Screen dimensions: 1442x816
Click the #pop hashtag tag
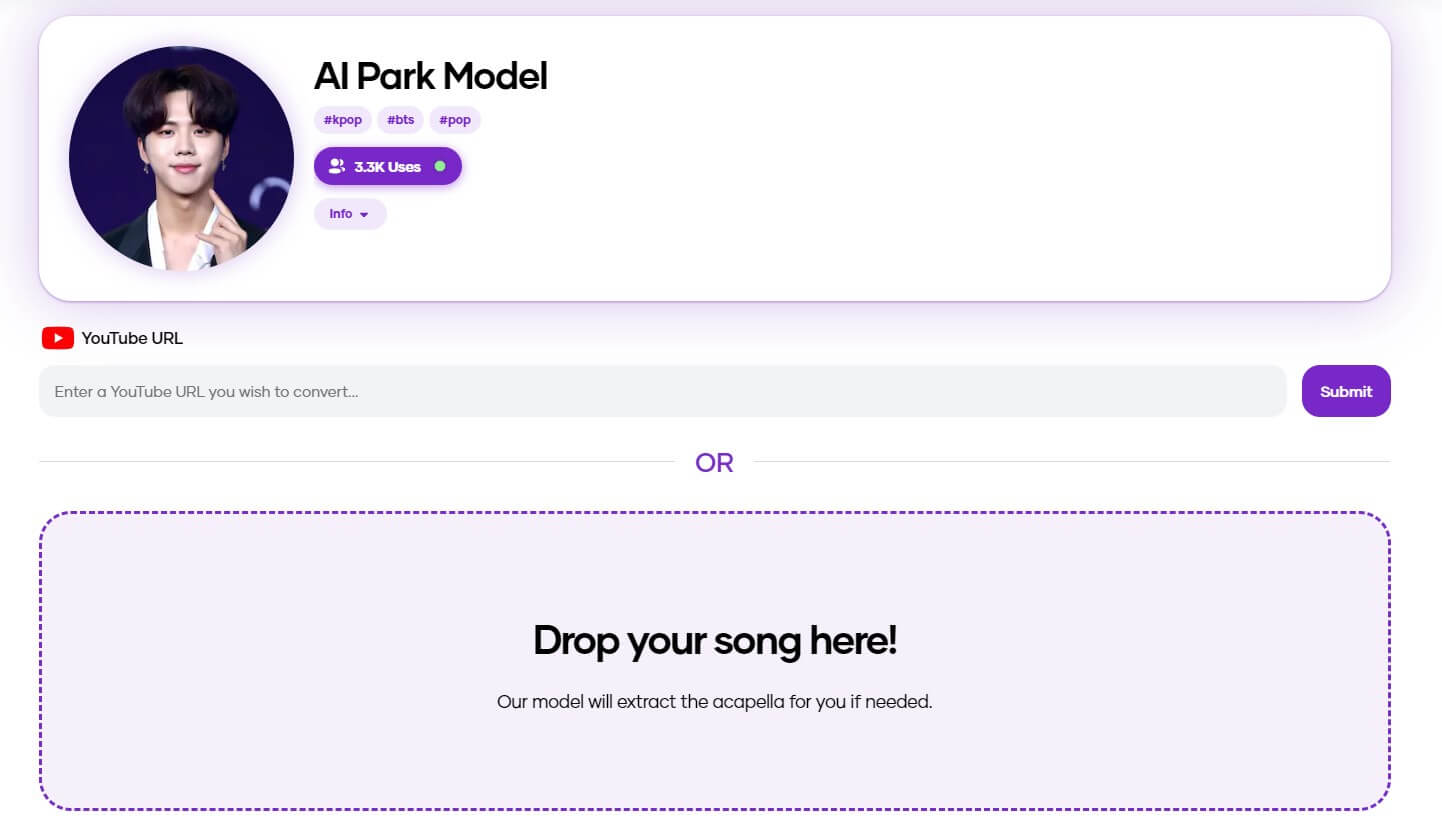click(x=454, y=119)
